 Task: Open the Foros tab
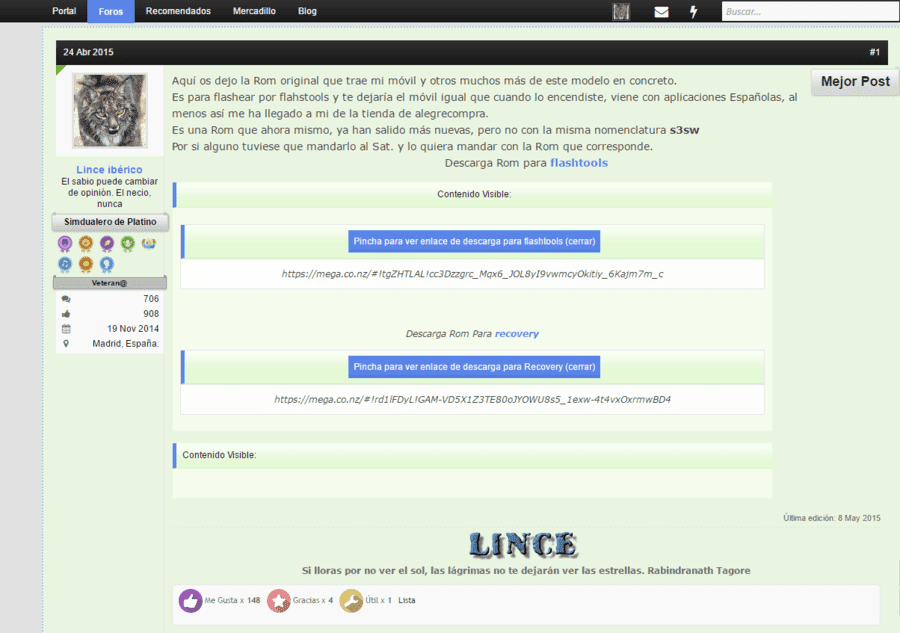click(111, 11)
